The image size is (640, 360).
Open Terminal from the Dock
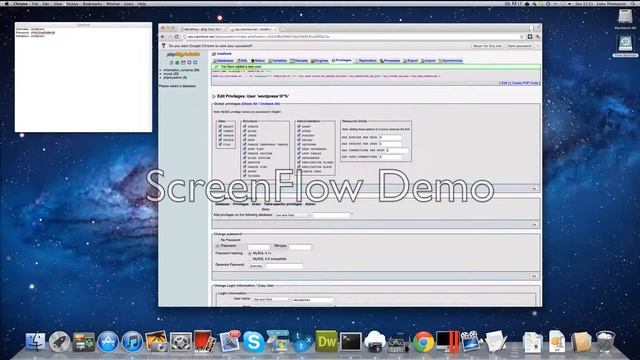351,341
